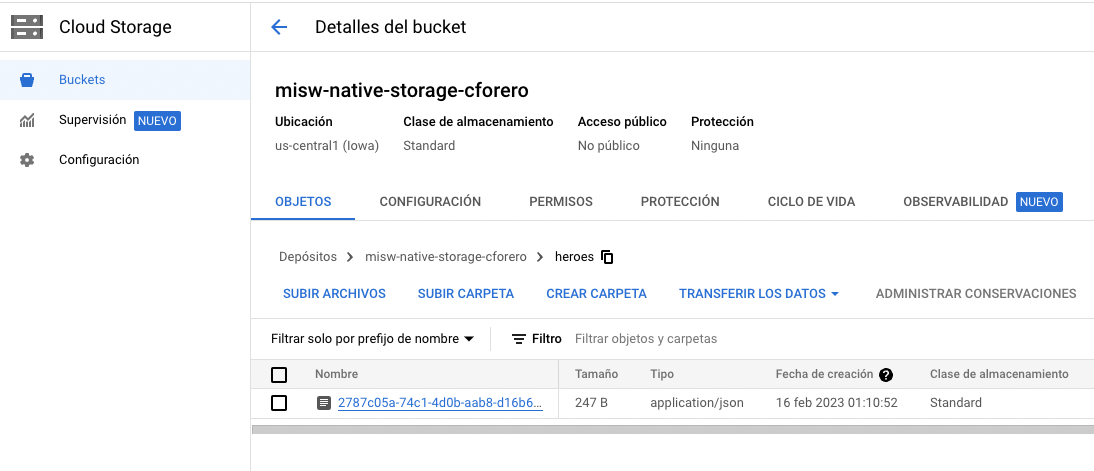
Task: Open Configuración via its gear icon
Action: tap(27, 160)
